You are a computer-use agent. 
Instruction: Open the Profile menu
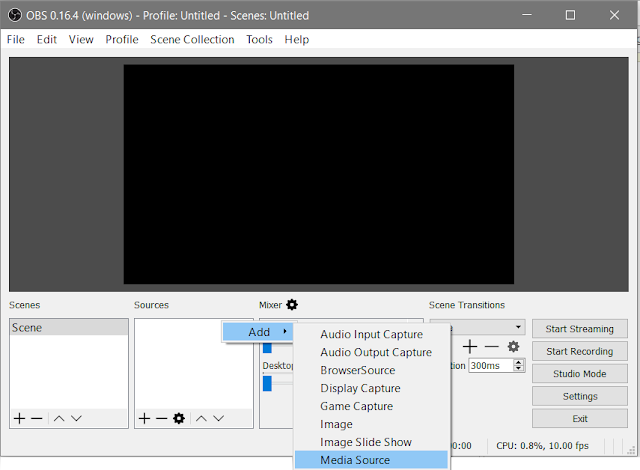point(122,40)
